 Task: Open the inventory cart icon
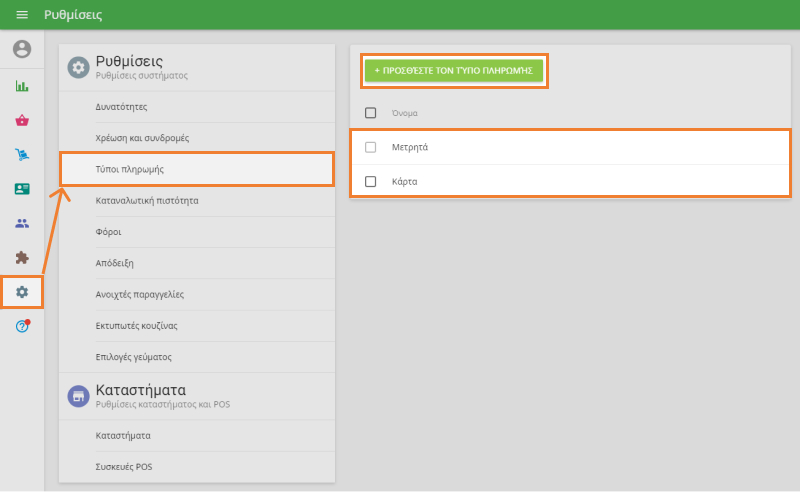click(x=22, y=154)
